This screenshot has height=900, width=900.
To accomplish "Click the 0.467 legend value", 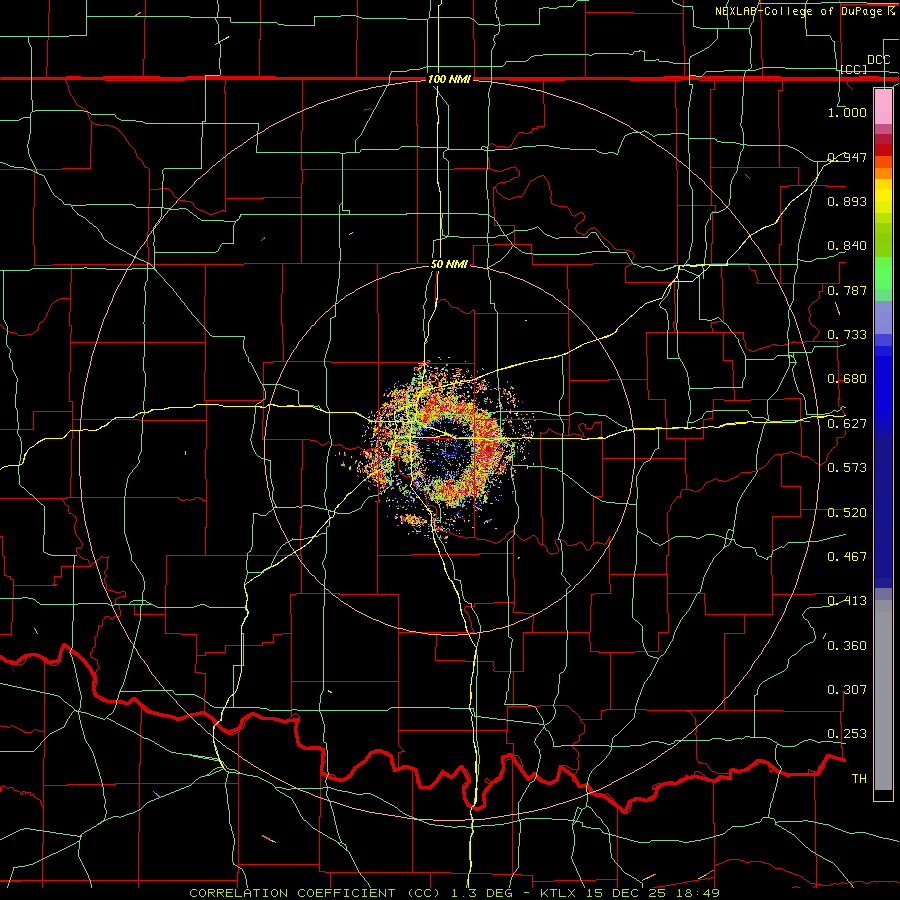I will click(847, 557).
